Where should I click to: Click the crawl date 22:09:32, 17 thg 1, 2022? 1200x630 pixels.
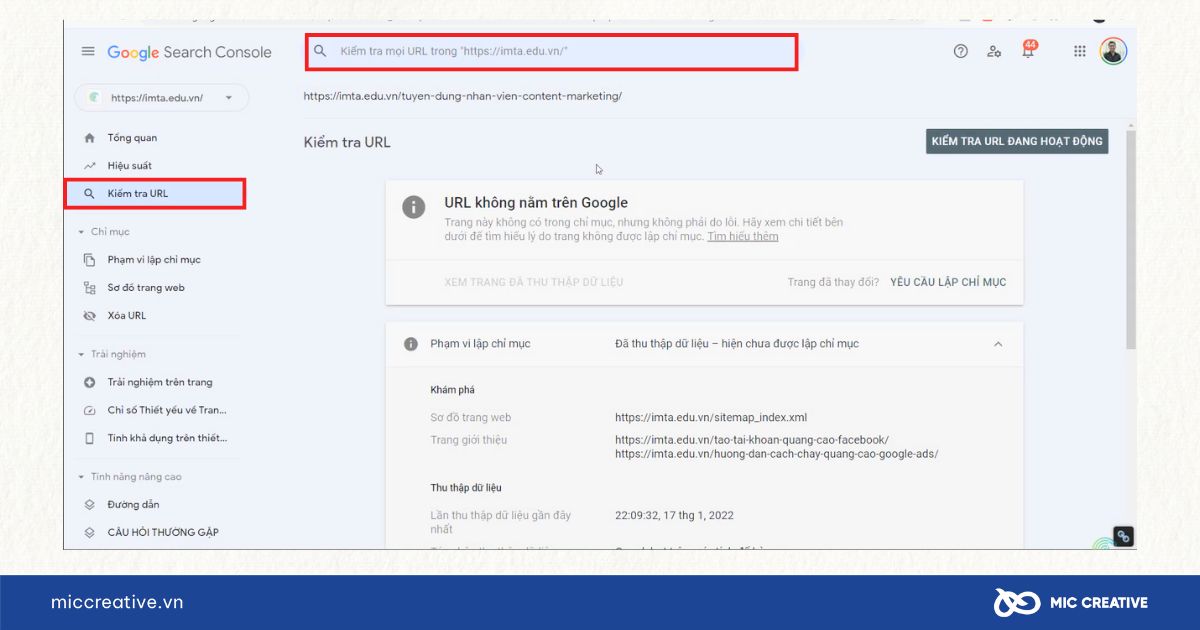[674, 516]
